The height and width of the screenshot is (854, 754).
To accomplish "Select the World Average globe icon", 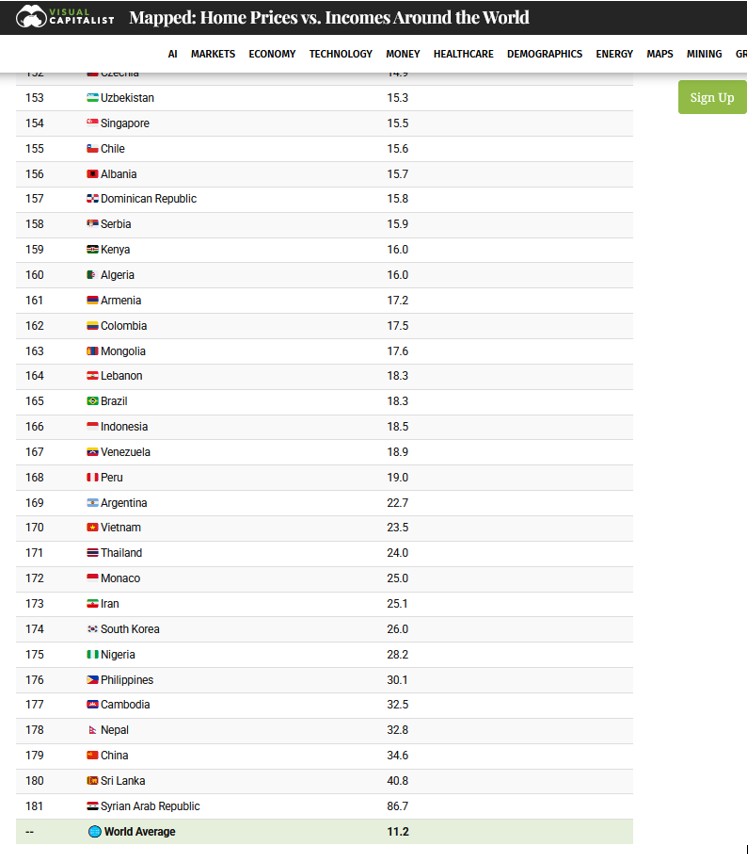I will pos(95,831).
